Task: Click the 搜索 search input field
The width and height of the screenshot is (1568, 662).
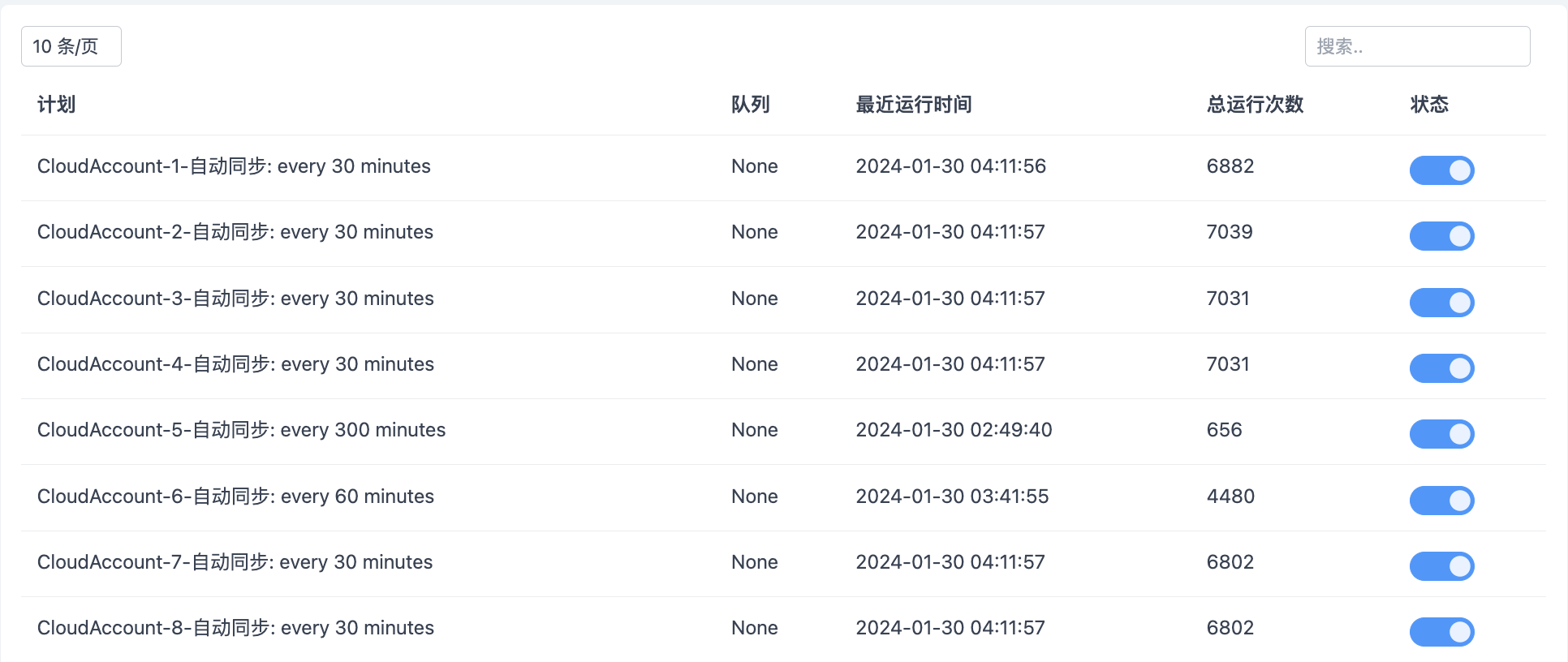Action: [x=1417, y=46]
